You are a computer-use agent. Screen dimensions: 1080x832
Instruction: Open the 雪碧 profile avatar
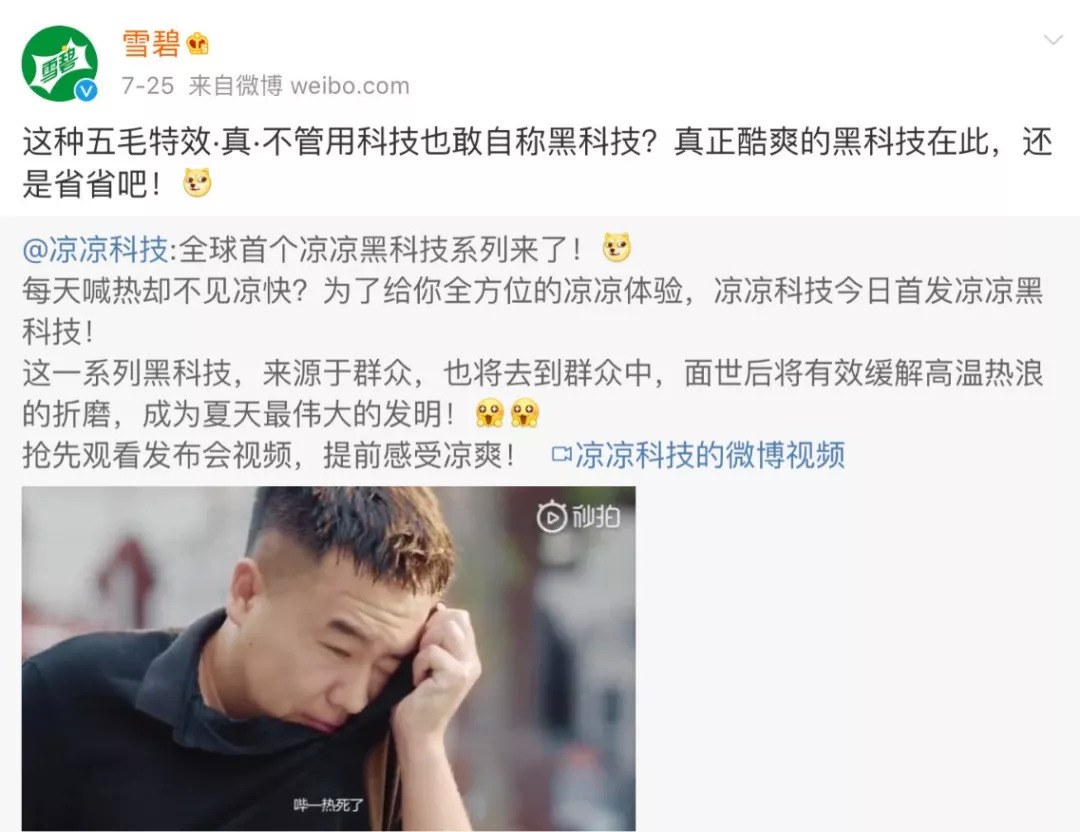point(60,63)
